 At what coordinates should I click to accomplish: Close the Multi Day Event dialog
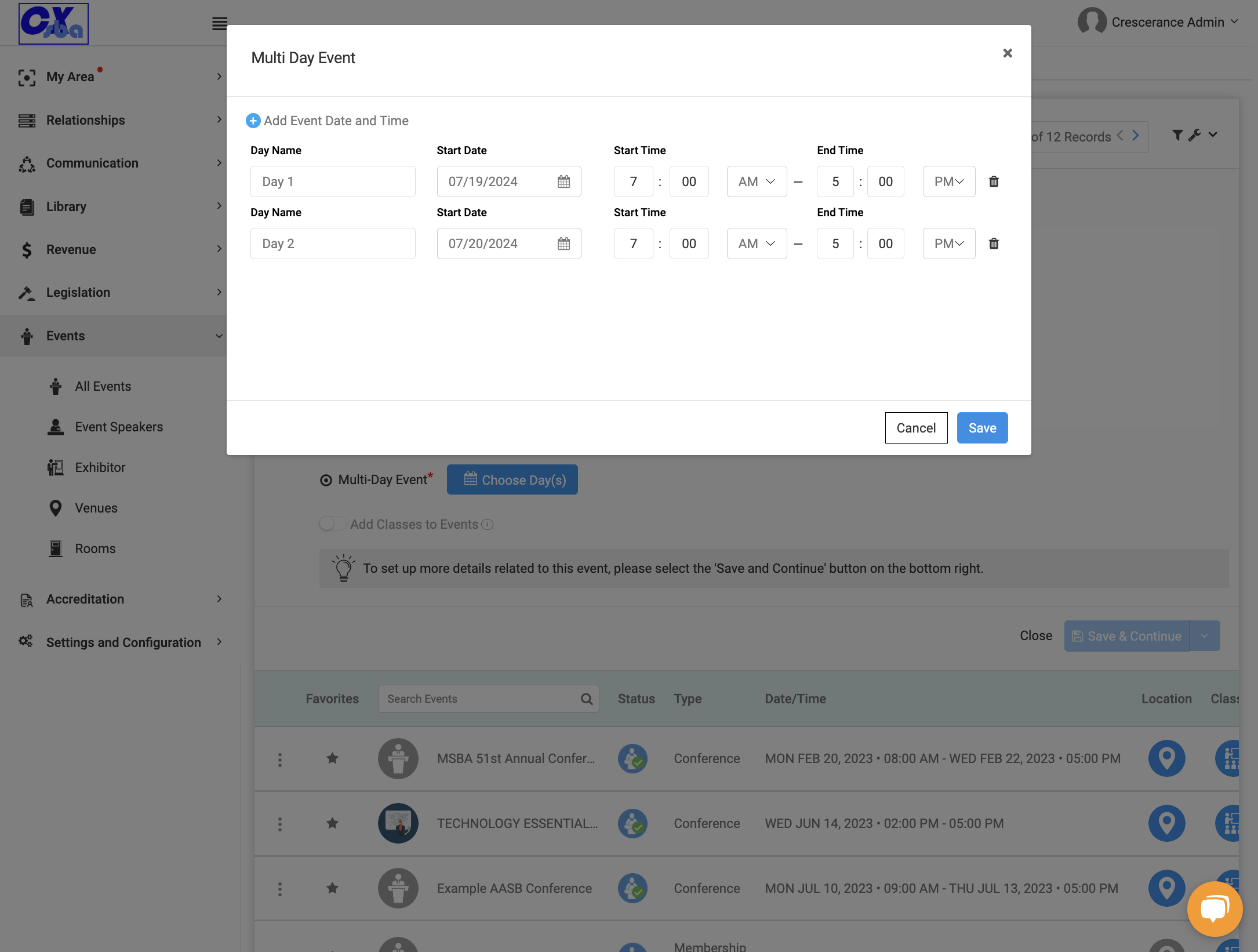point(1008,53)
